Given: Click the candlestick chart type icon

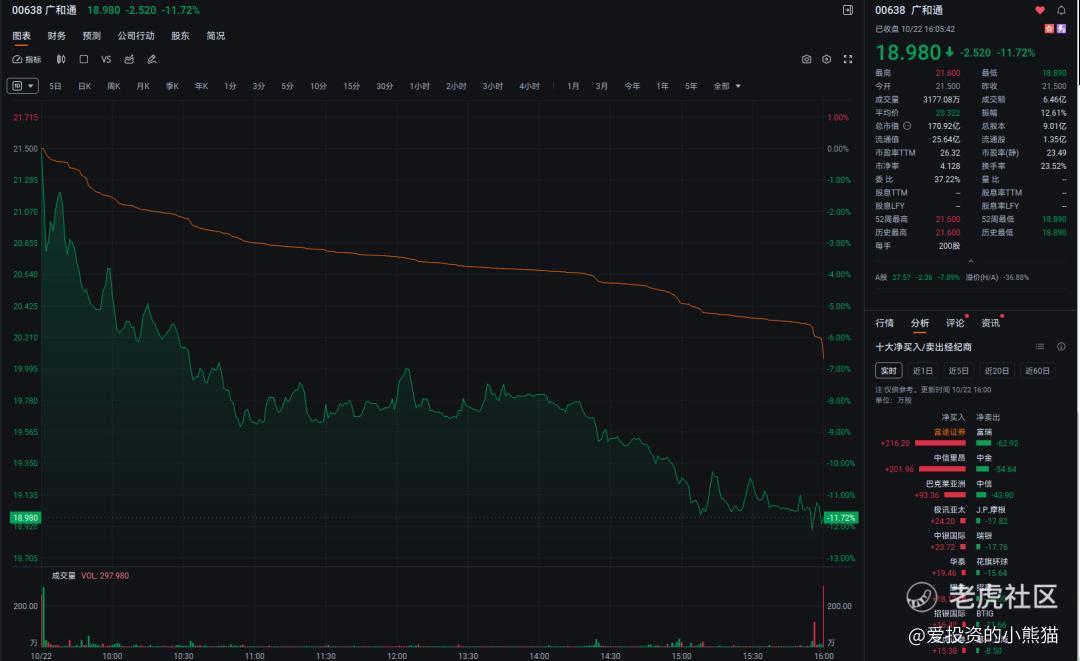Looking at the screenshot, I should [61, 59].
